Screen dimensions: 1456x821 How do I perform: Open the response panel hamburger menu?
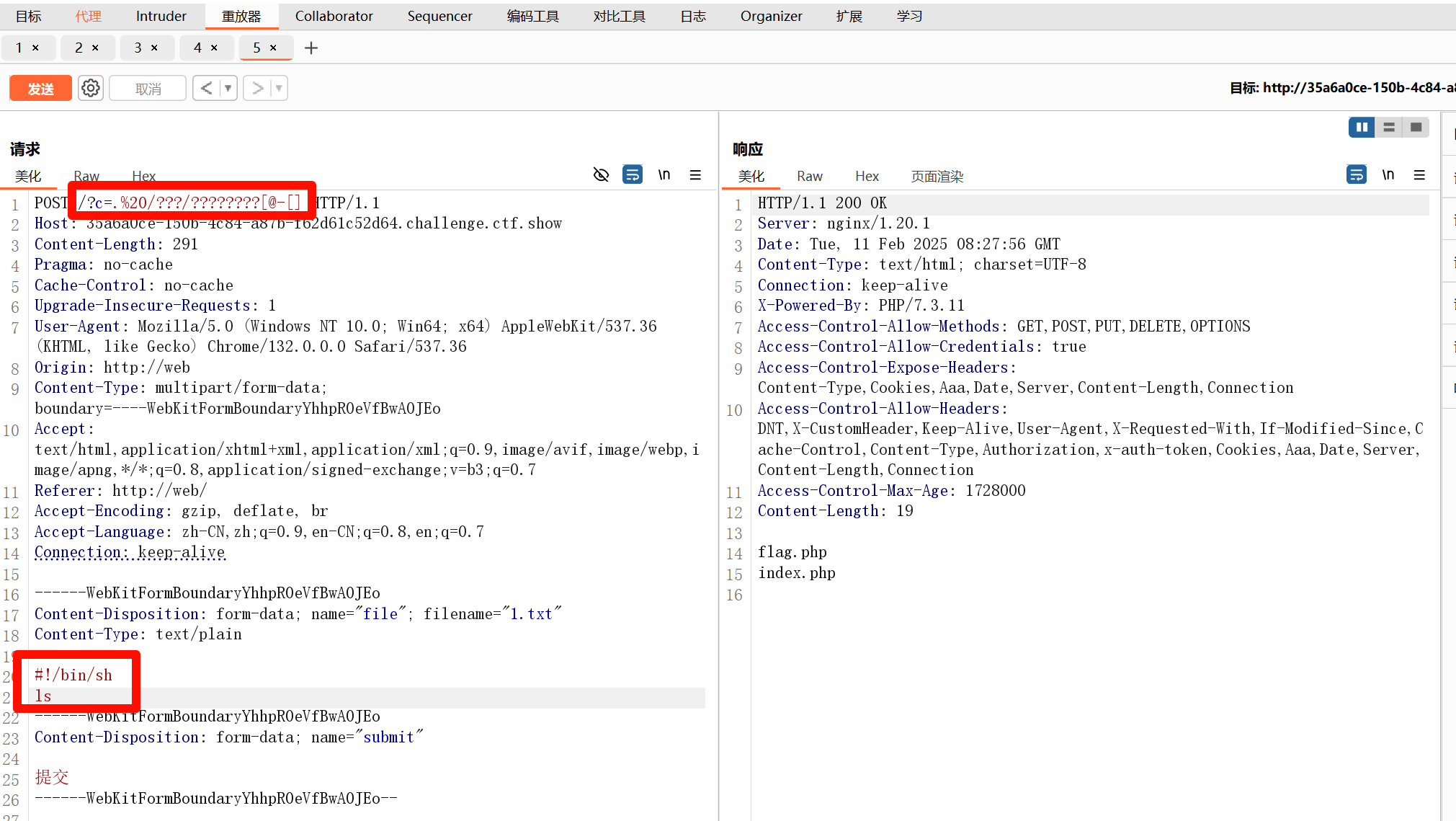click(x=1419, y=175)
